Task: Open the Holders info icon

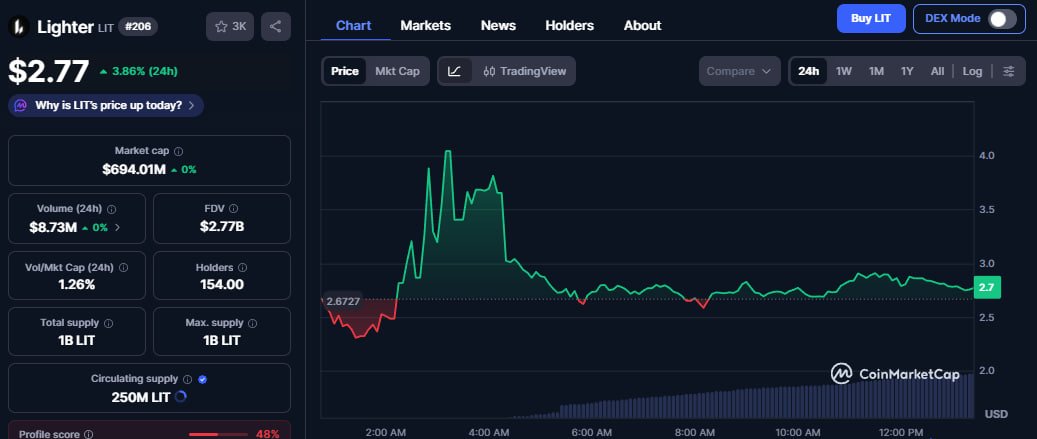Action: pos(243,268)
